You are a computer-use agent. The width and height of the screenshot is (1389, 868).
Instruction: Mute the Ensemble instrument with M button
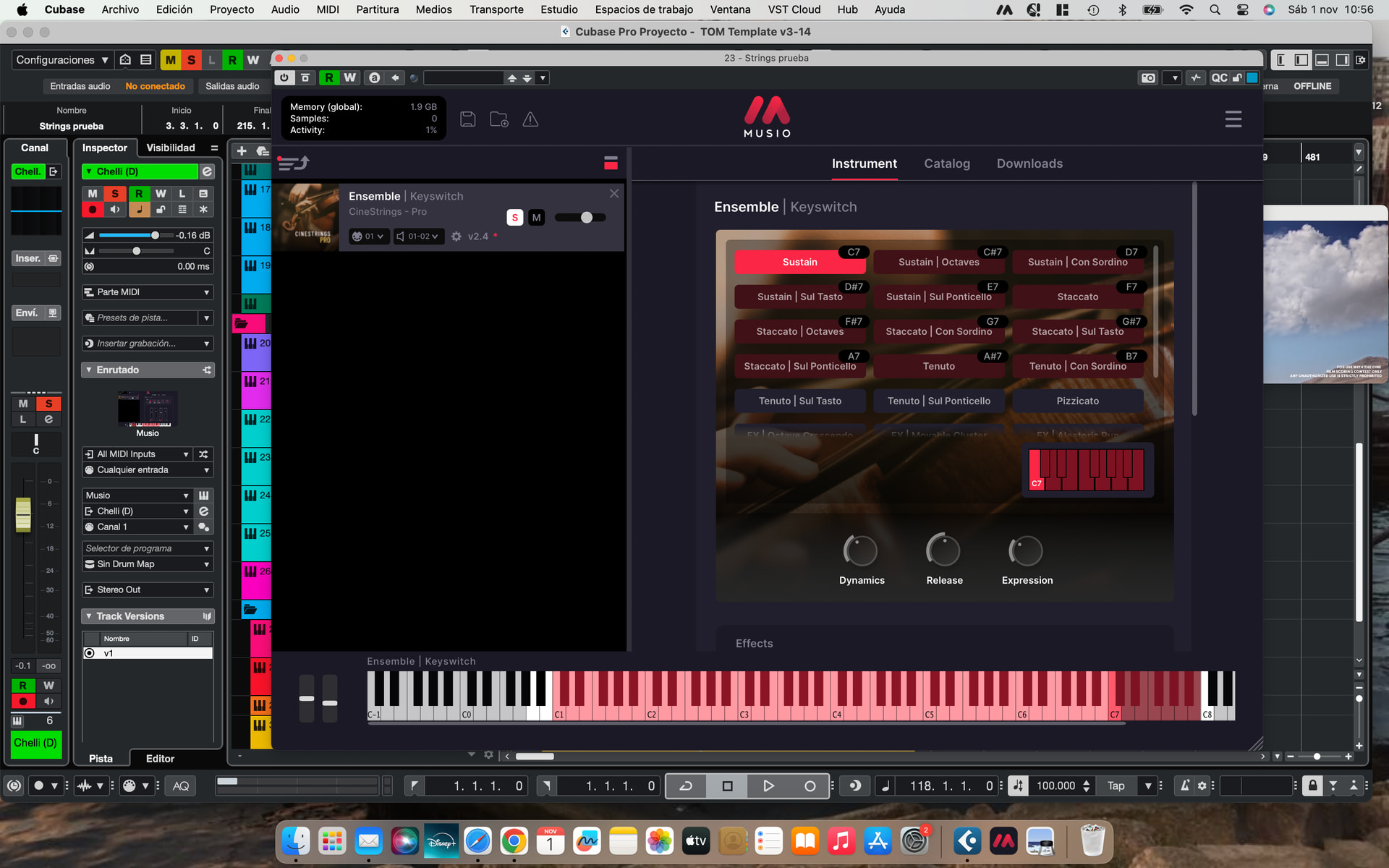tap(536, 218)
